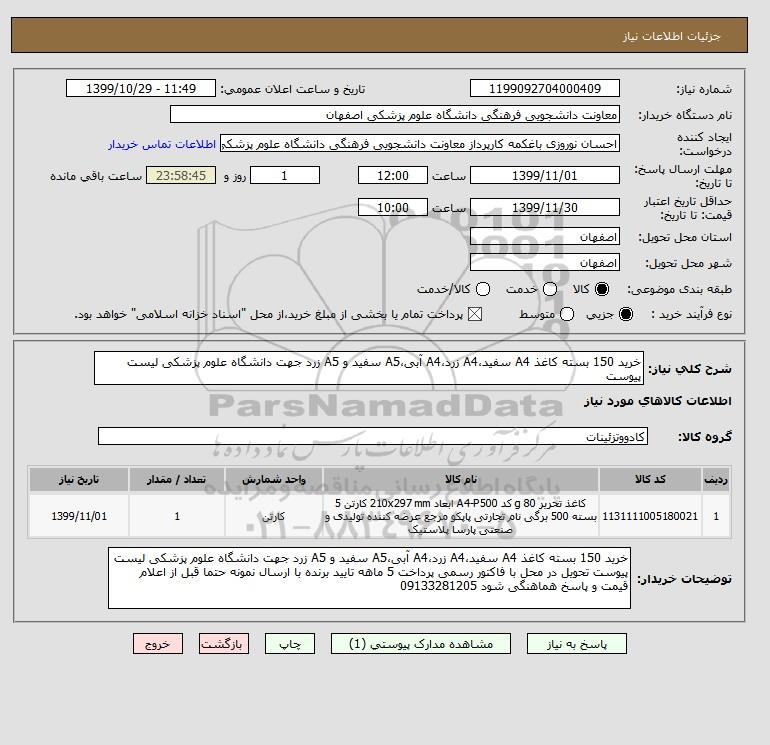Click the شرح کلی نیاز description box

[369, 368]
